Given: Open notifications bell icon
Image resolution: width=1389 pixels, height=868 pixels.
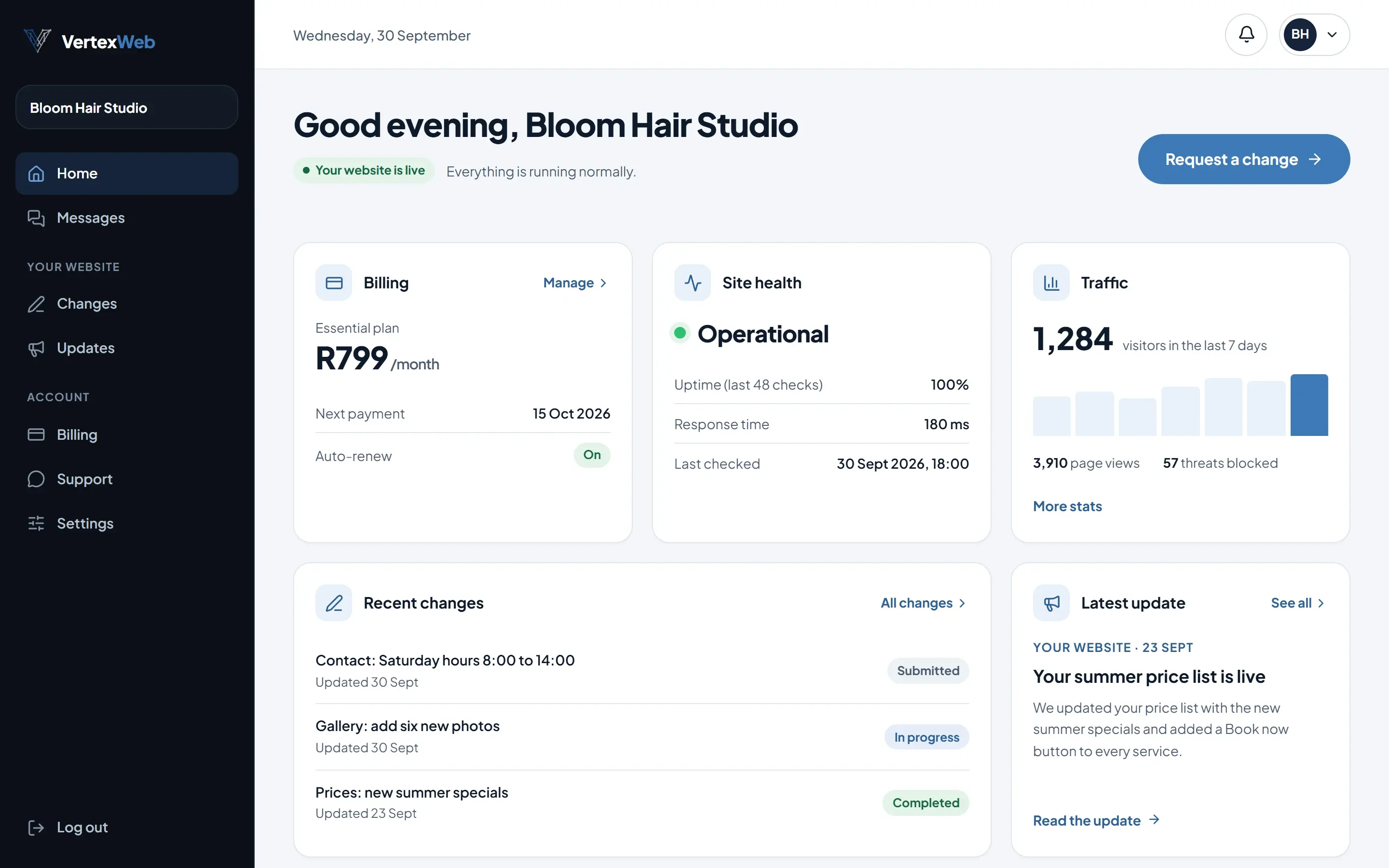Looking at the screenshot, I should point(1246,34).
